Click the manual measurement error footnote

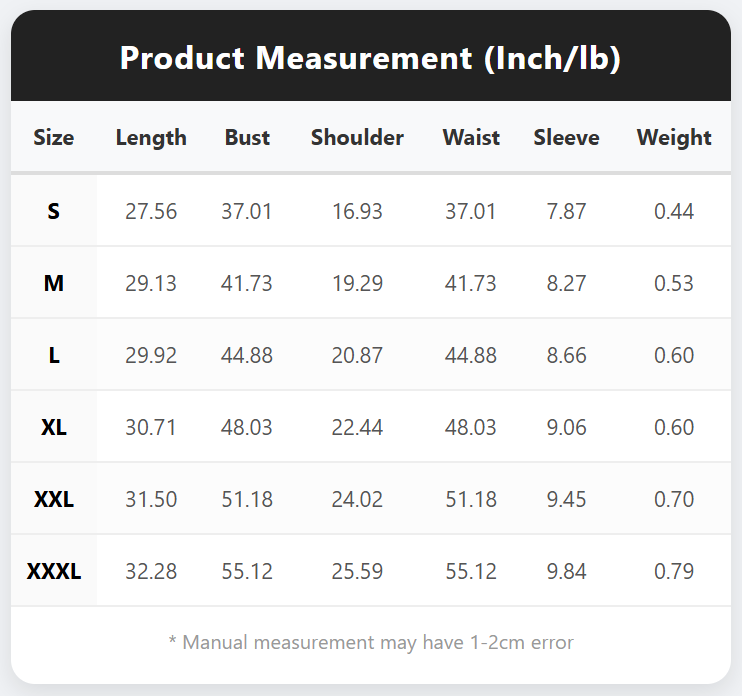coord(371,643)
